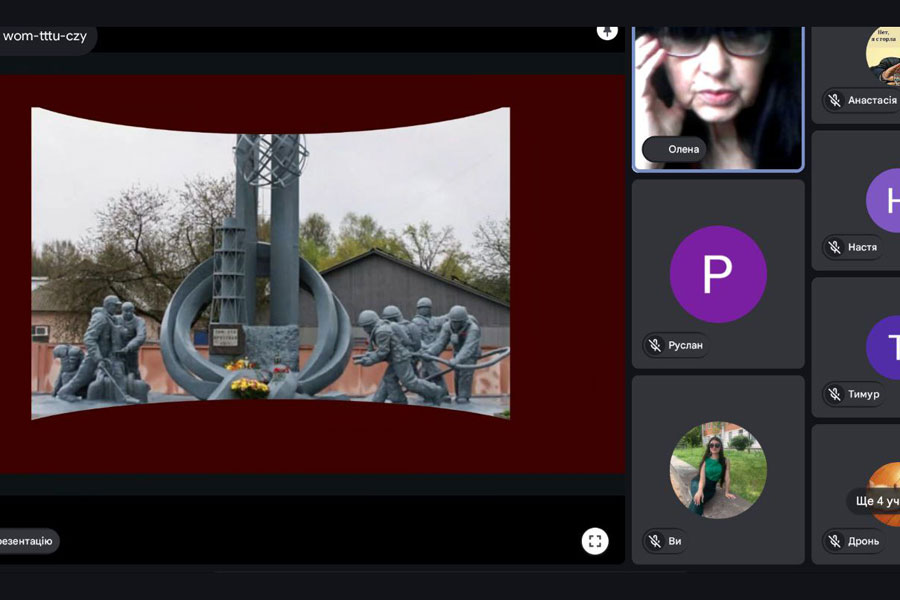Click the meeting code wom-tttu-czy
Screen dimensions: 900x600
point(45,36)
